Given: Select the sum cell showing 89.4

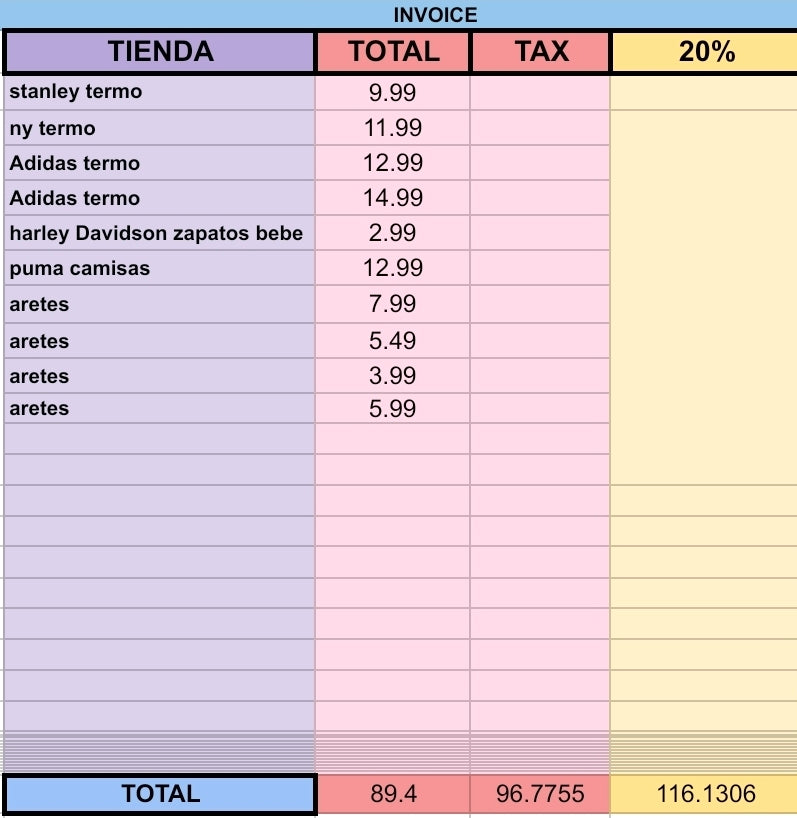Looking at the screenshot, I should click(x=393, y=793).
